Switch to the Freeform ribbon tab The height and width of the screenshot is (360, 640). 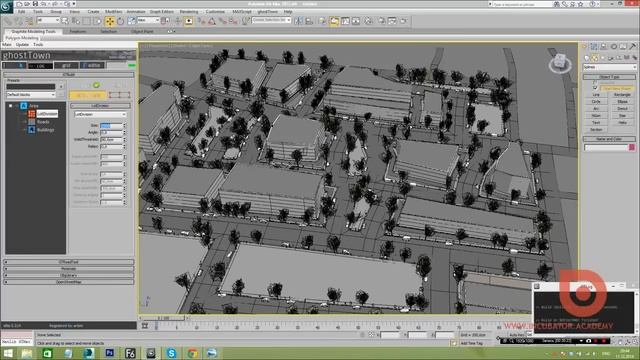pos(78,31)
